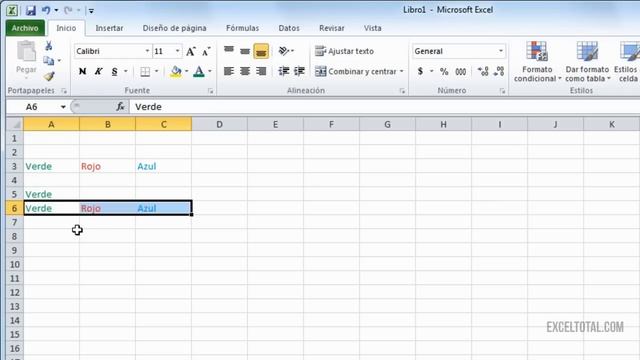
Task: Switch to the Datos tab
Action: pyautogui.click(x=289, y=28)
